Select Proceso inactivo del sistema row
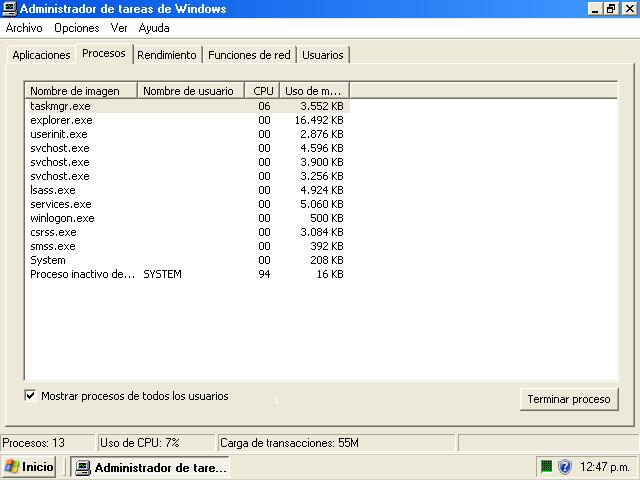The width and height of the screenshot is (640, 480). [187, 274]
